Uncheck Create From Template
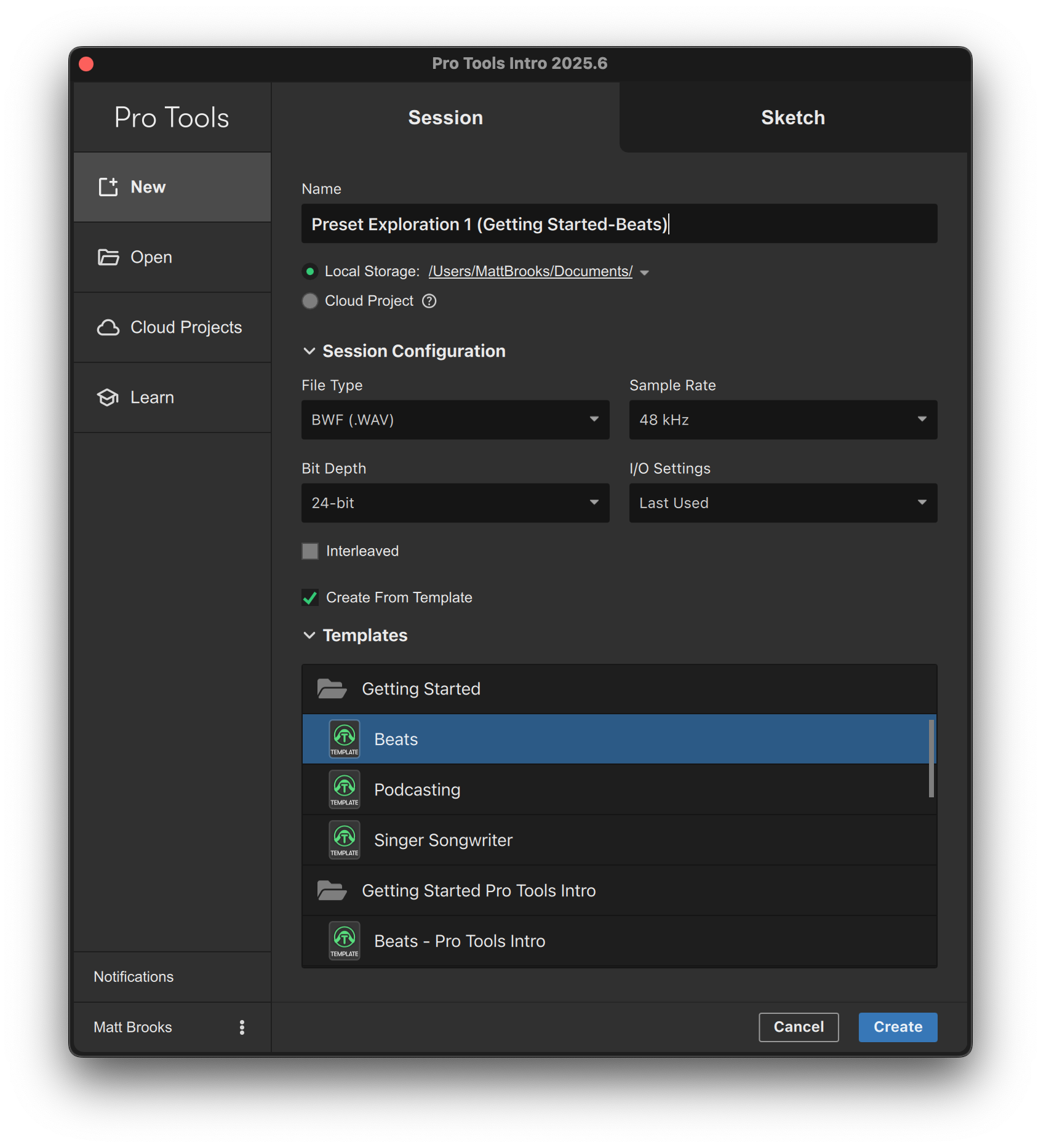 [x=309, y=597]
